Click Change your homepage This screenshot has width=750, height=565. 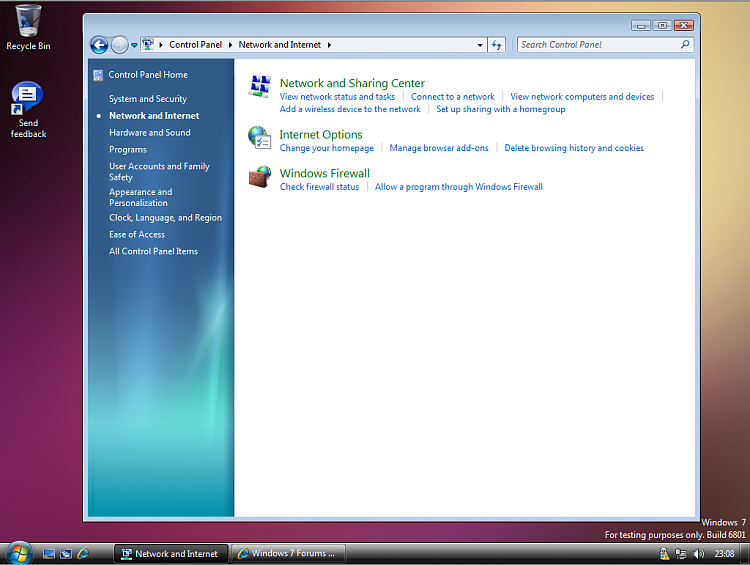pyautogui.click(x=327, y=148)
